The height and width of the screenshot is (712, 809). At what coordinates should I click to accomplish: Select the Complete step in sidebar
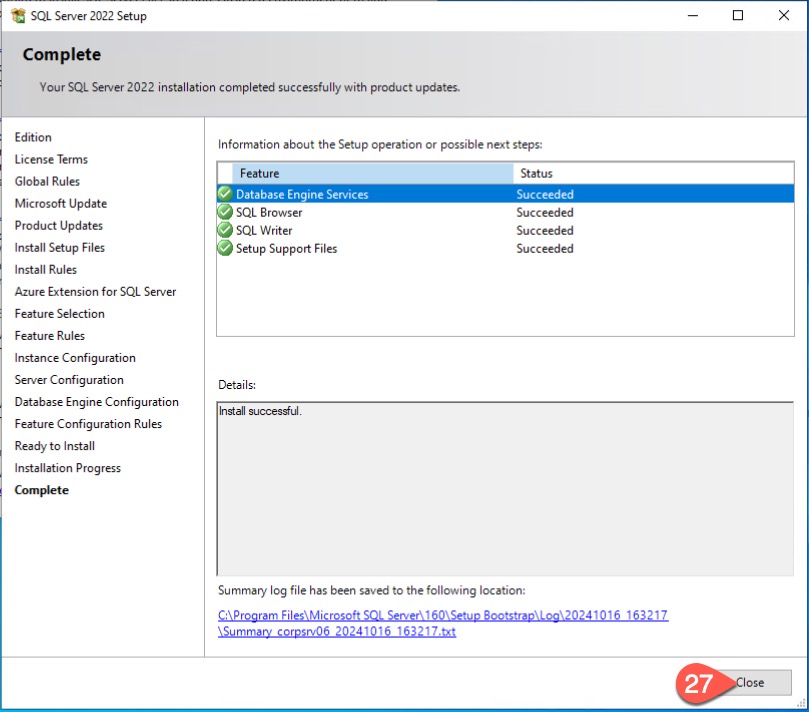click(x=42, y=490)
